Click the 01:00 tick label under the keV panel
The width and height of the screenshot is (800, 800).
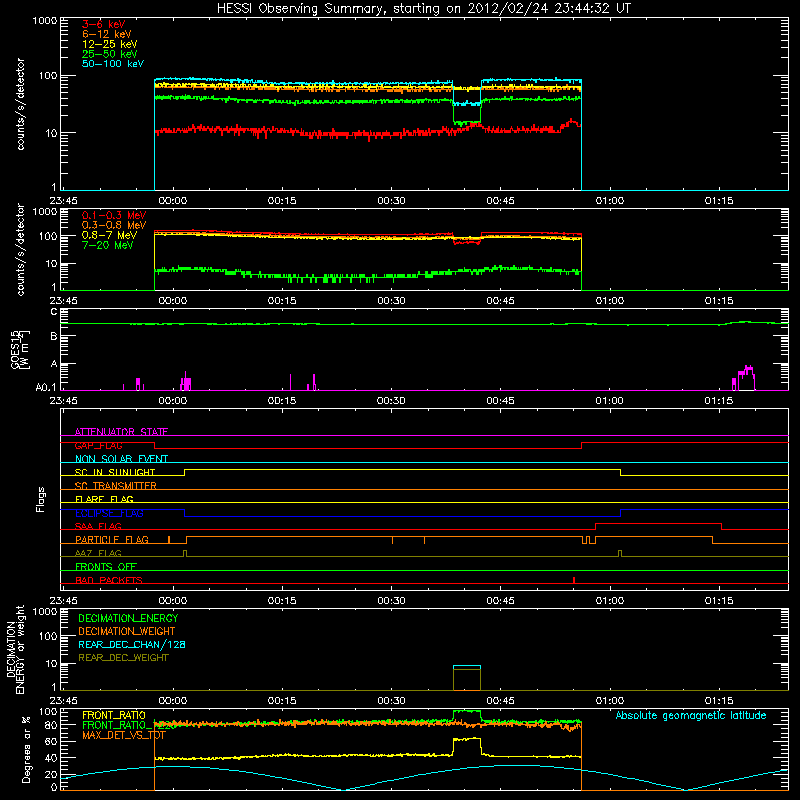coord(610,201)
